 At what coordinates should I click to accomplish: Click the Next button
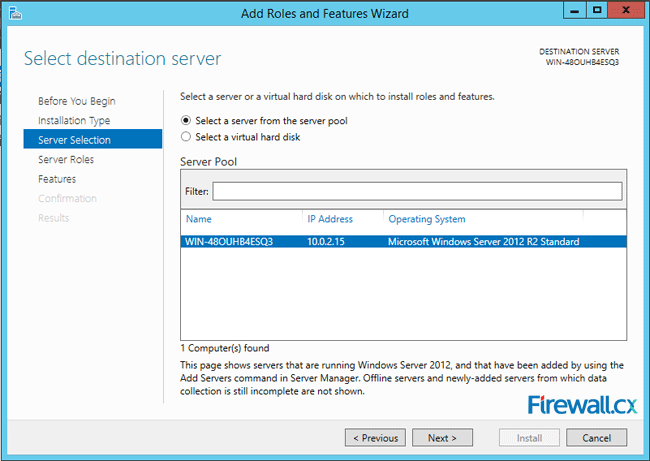[442, 438]
